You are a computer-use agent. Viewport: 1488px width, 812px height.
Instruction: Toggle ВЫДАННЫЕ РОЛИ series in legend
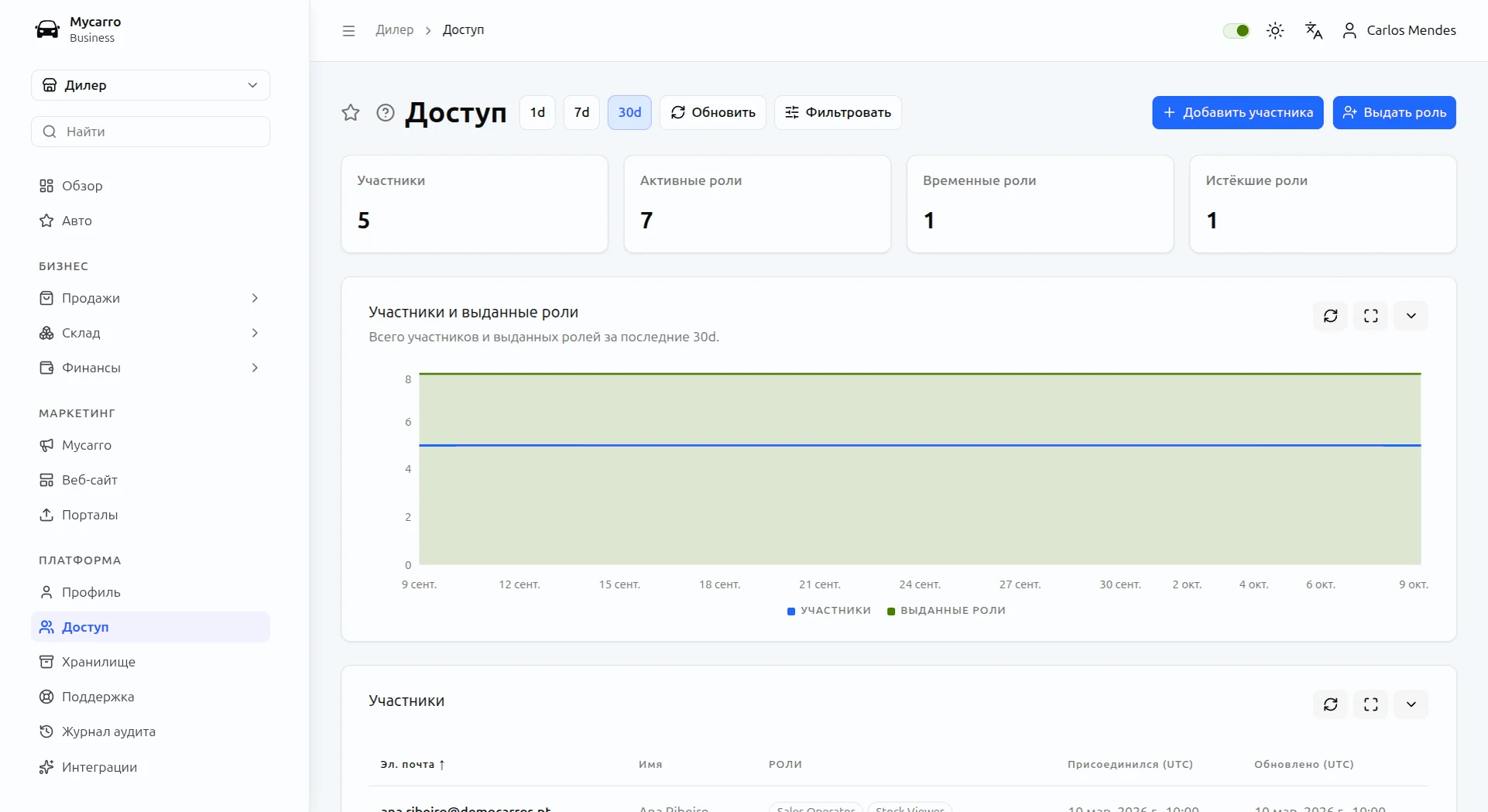point(946,611)
